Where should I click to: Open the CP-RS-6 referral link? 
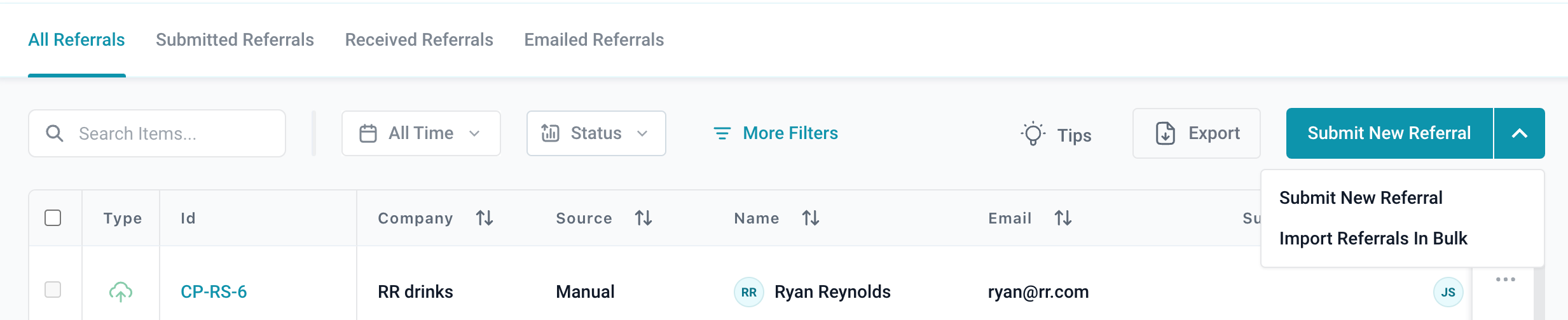click(214, 292)
